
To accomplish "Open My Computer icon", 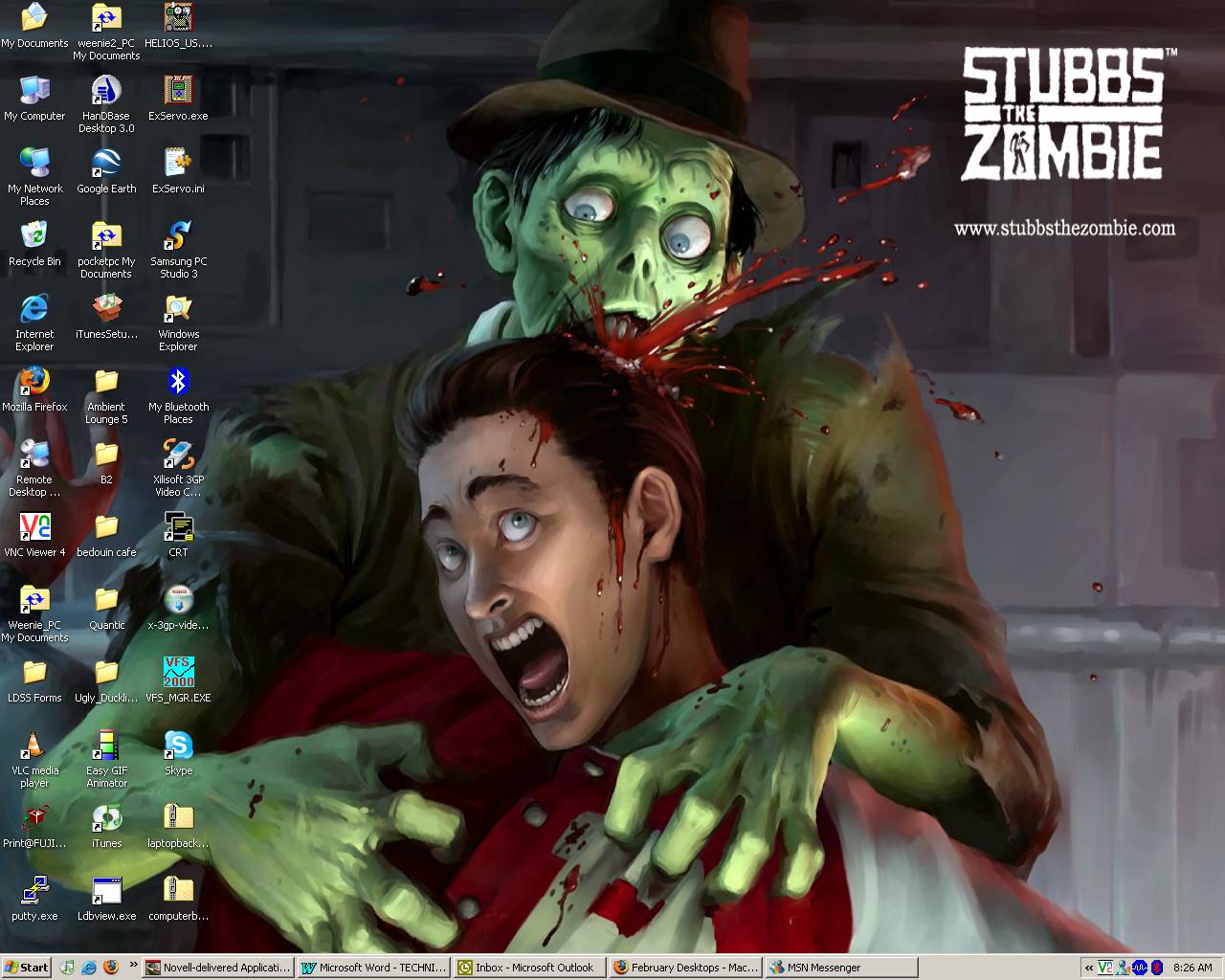I will click(x=34, y=99).
